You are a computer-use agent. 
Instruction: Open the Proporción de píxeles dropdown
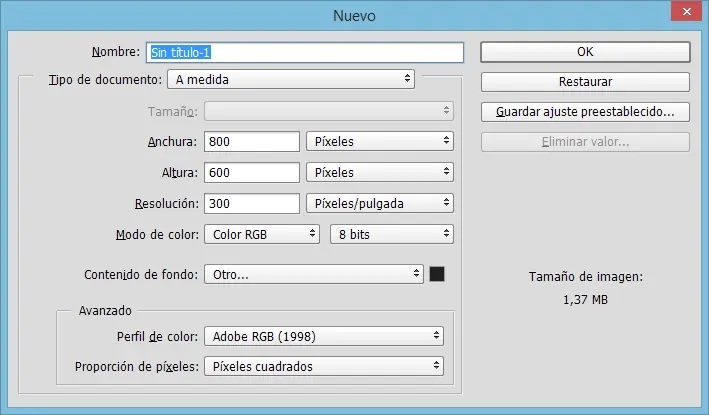click(324, 366)
